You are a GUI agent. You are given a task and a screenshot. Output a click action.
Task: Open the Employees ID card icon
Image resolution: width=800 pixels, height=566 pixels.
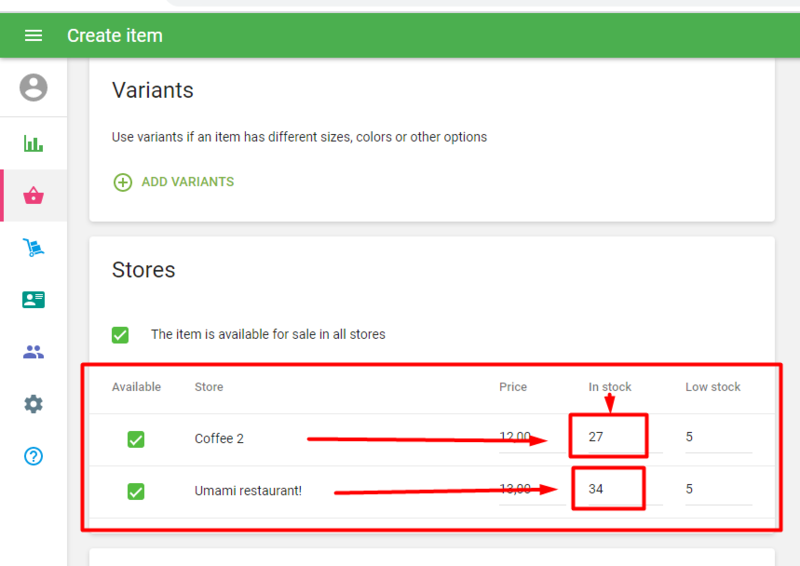pyautogui.click(x=33, y=300)
